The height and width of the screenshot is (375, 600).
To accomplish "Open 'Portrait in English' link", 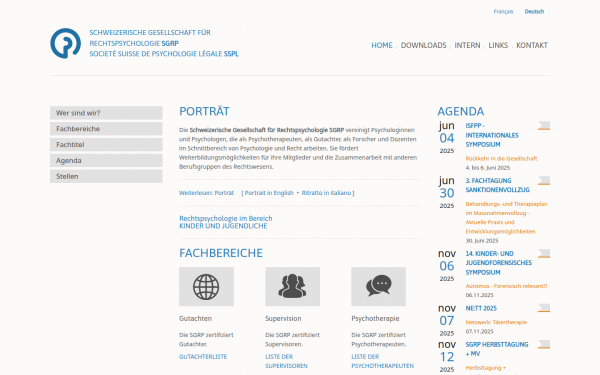I will click(269, 193).
